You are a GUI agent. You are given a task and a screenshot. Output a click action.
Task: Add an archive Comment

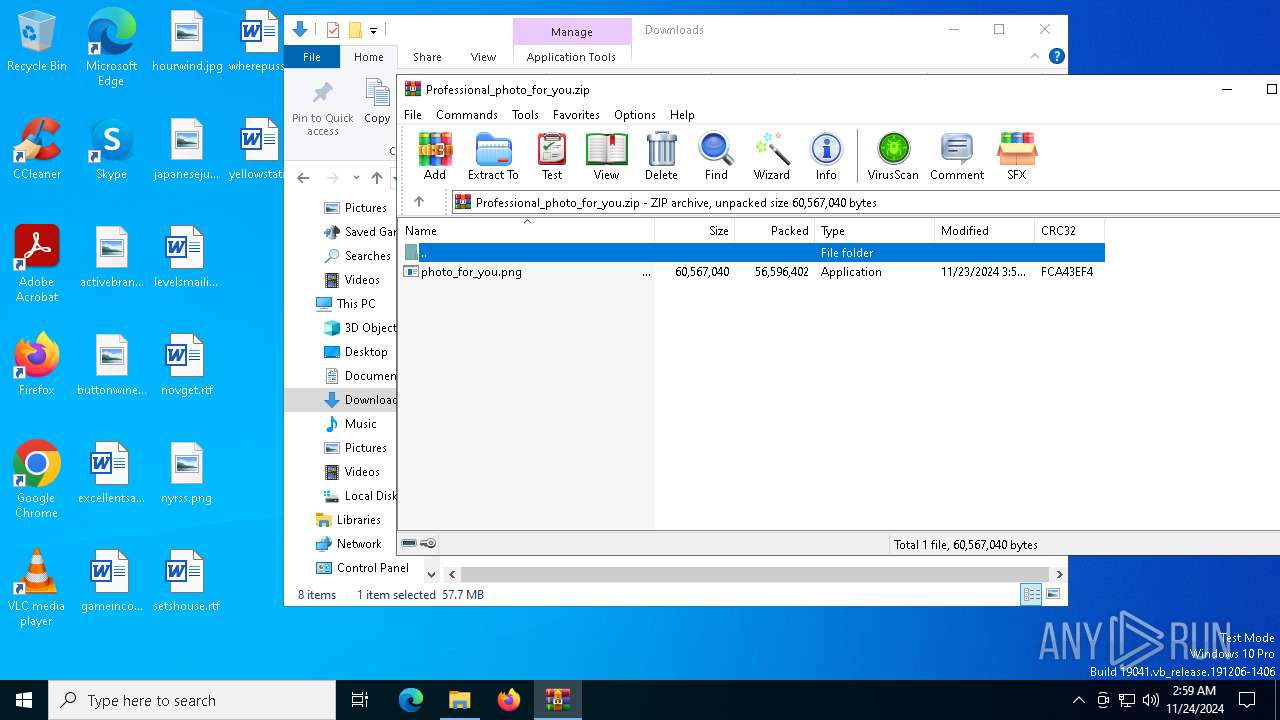point(957,157)
